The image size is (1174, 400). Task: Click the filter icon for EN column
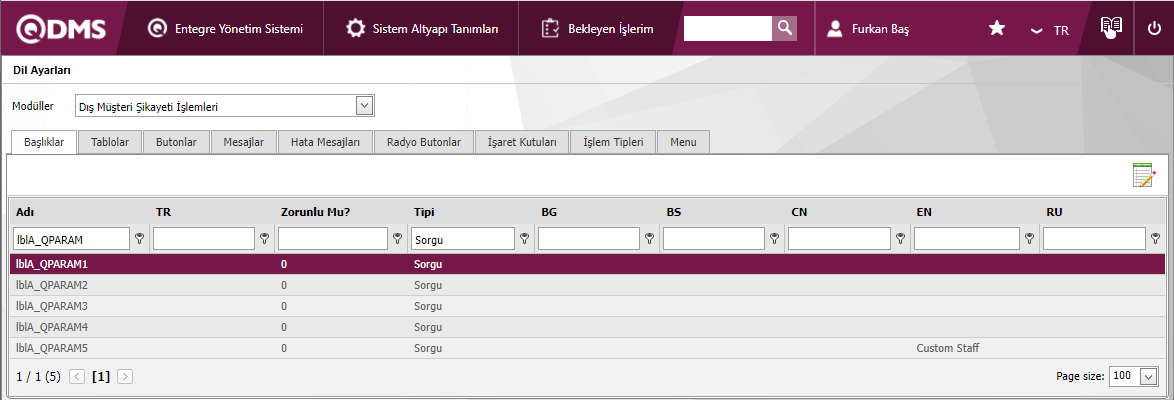click(x=1029, y=238)
